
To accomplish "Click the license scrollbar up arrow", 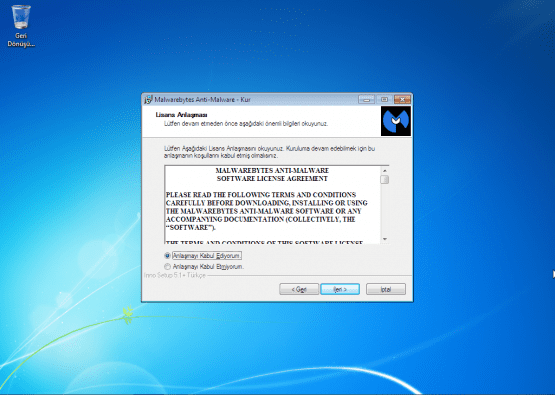I will pyautogui.click(x=385, y=170).
